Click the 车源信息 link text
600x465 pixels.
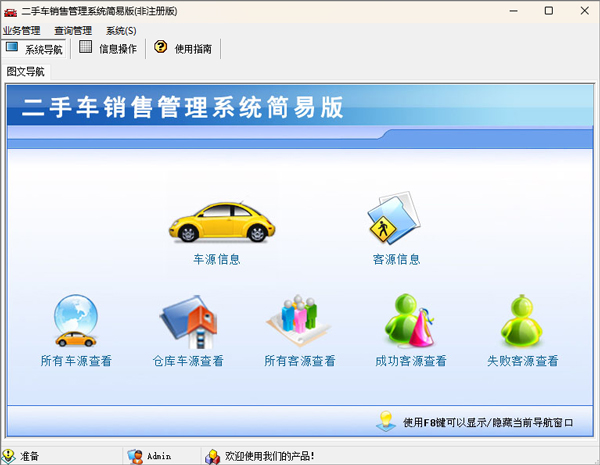tap(217, 259)
